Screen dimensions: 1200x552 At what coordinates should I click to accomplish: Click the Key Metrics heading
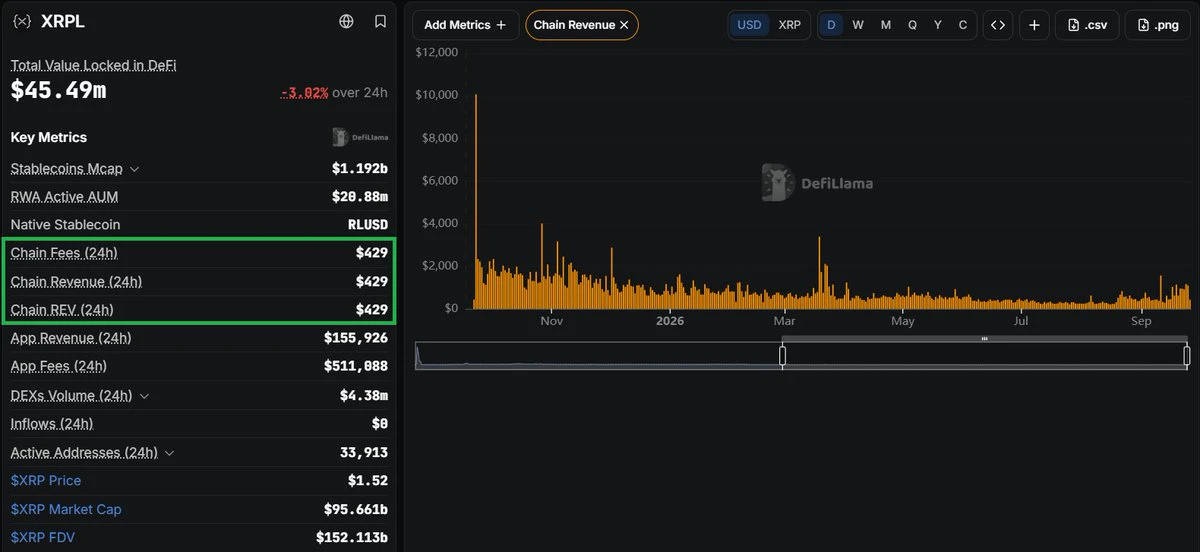[x=49, y=137]
